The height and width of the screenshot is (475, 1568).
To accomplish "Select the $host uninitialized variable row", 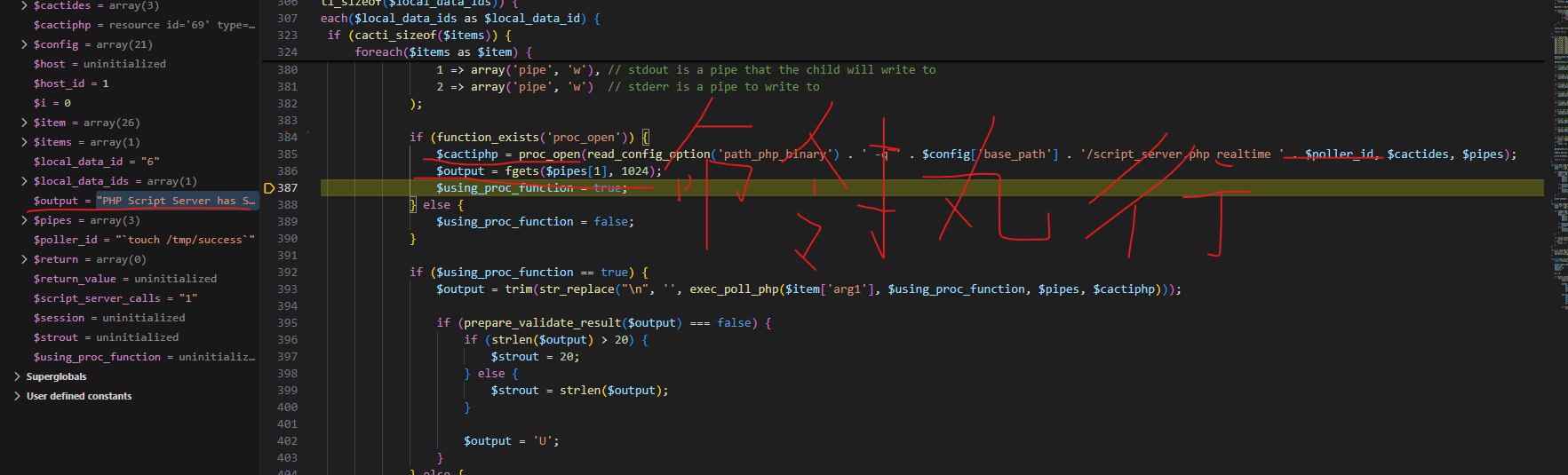I will [130, 64].
